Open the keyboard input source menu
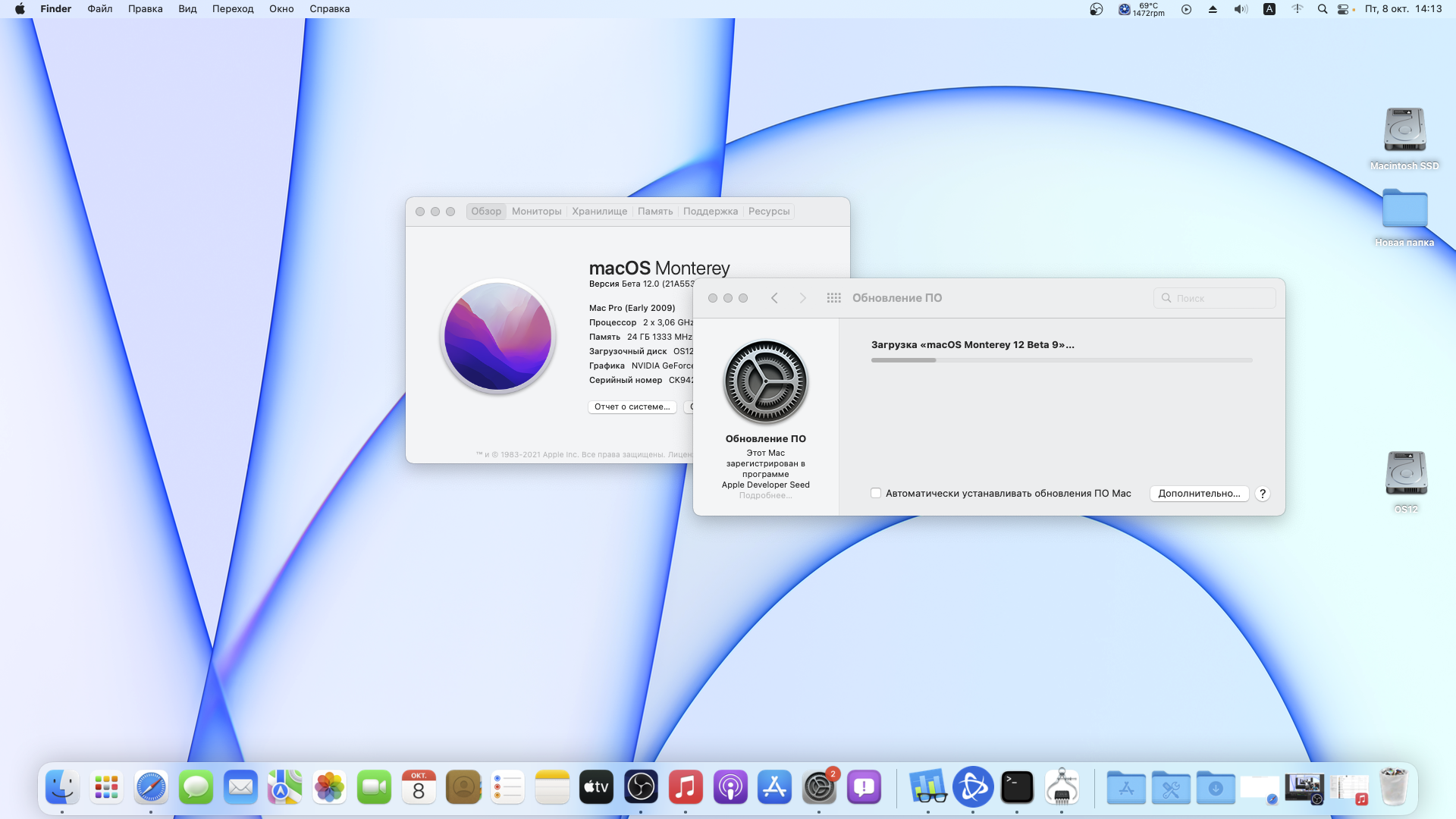The width and height of the screenshot is (1456, 819). [1269, 9]
